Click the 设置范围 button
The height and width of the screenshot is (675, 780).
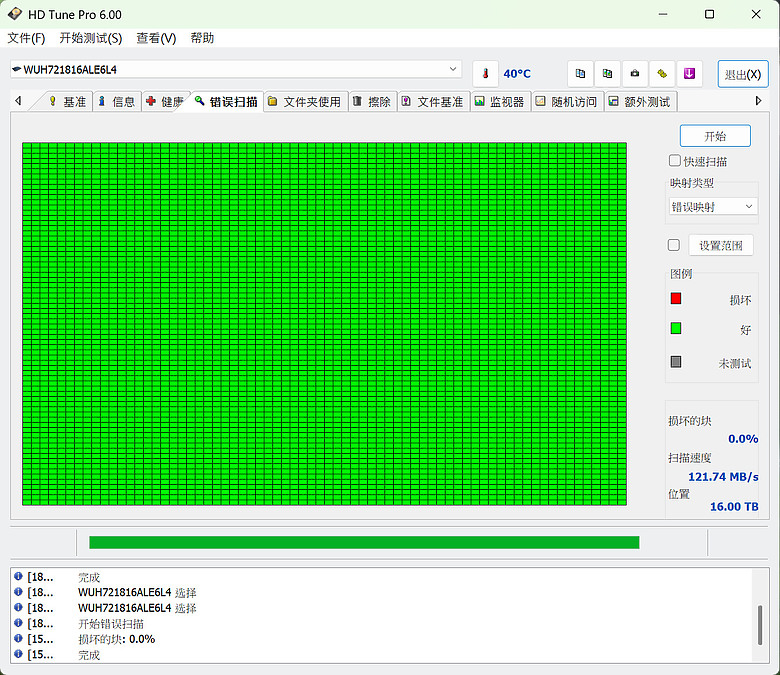point(721,245)
